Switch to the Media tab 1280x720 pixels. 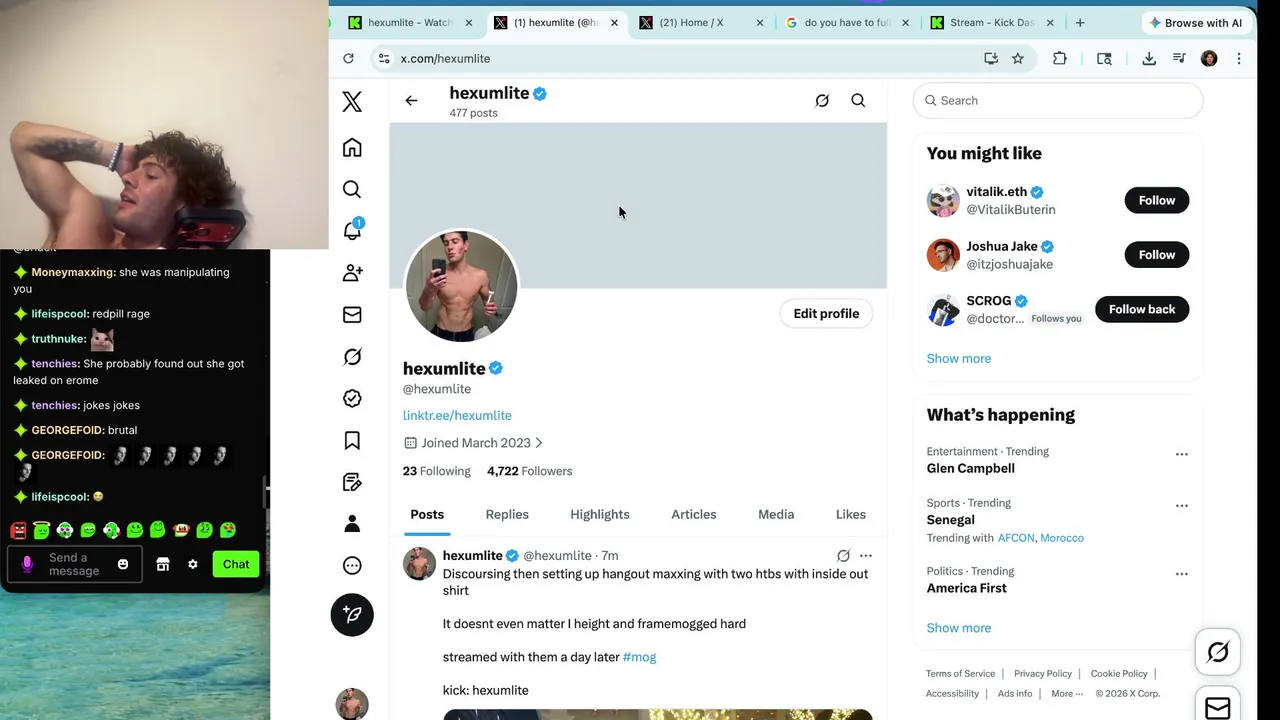(776, 514)
